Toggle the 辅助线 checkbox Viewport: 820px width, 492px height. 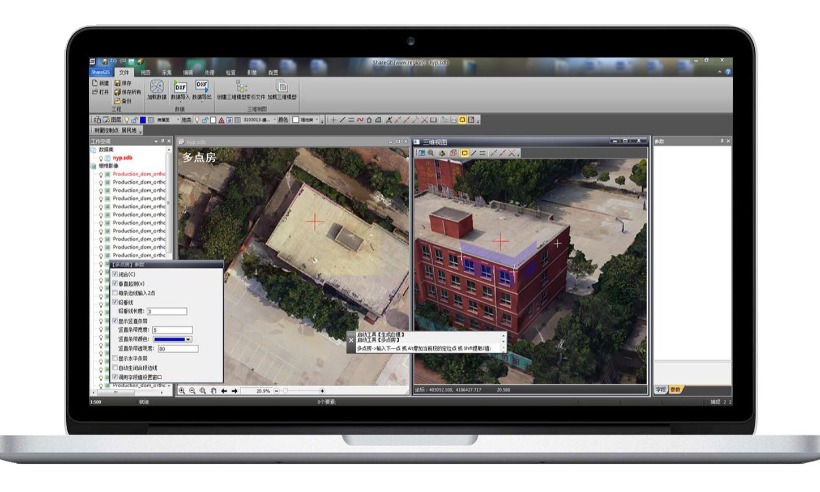115,302
